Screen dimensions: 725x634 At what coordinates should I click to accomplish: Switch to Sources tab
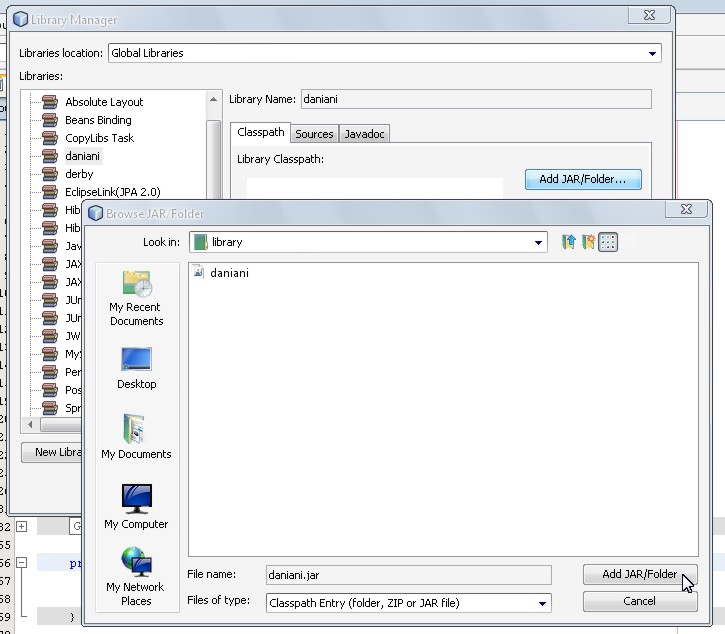(314, 134)
